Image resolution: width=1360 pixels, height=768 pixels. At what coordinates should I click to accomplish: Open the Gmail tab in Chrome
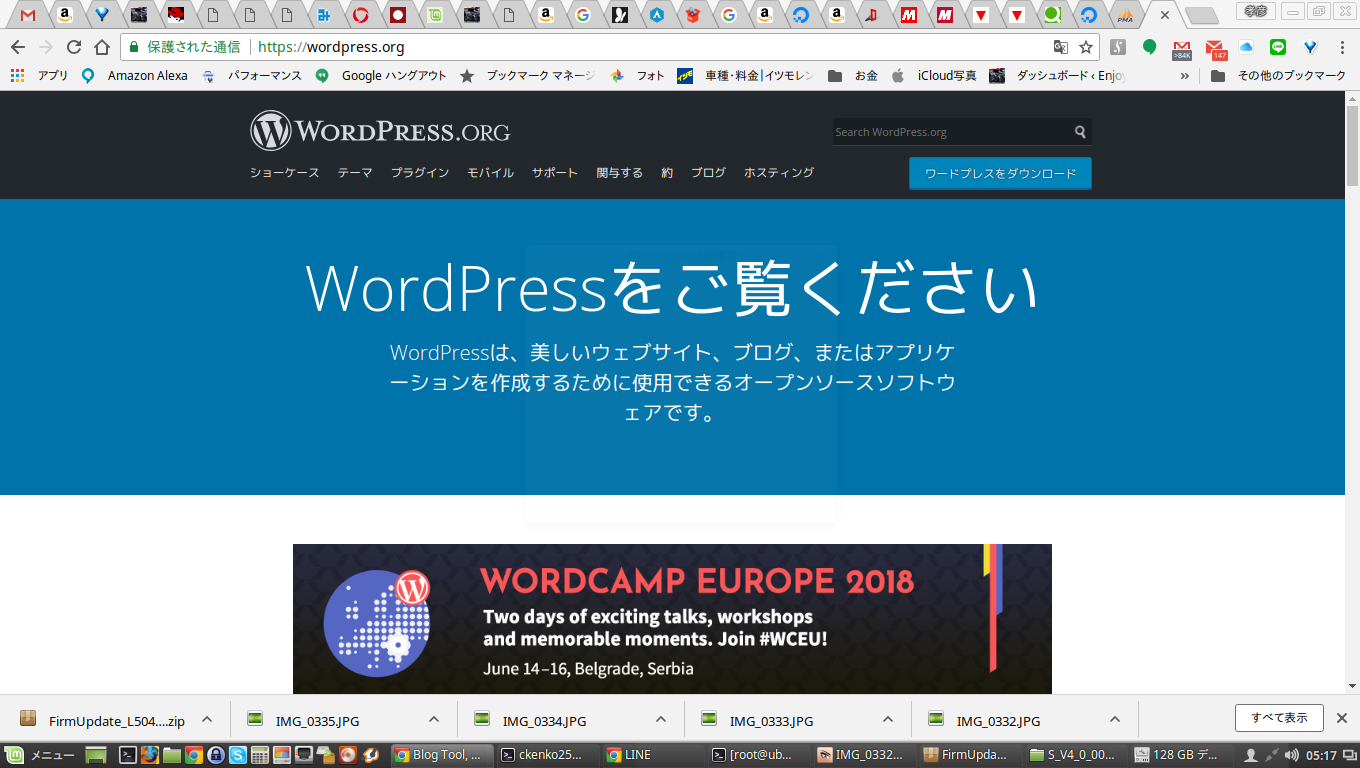coord(28,15)
